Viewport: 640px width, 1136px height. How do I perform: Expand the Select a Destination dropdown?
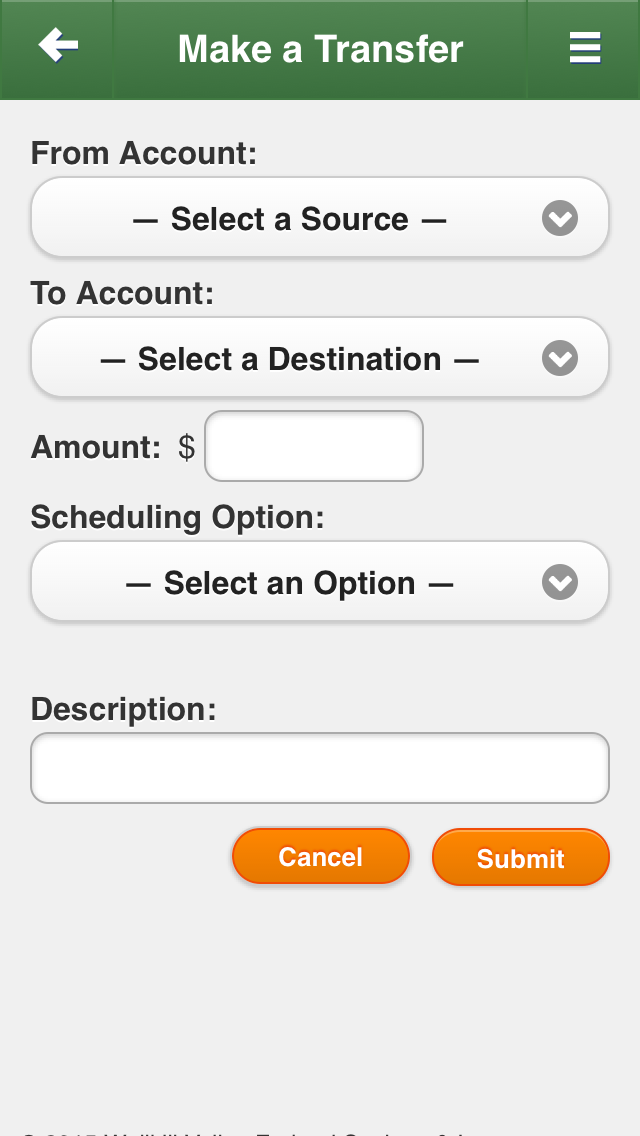290,358
